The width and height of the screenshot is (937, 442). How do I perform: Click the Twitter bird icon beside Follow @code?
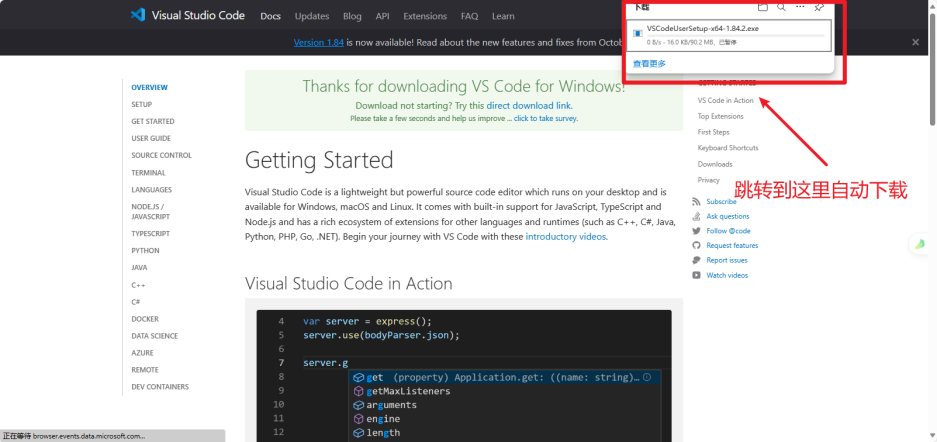point(696,231)
